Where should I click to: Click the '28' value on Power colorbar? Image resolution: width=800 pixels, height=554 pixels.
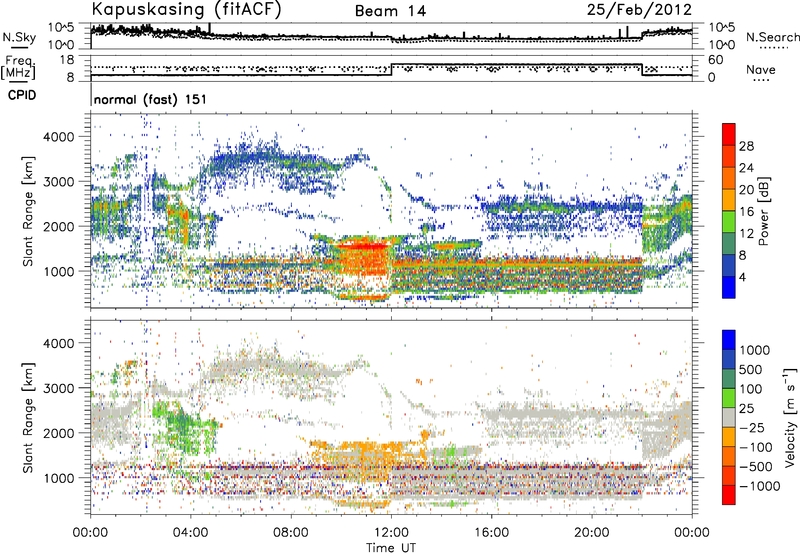point(746,146)
